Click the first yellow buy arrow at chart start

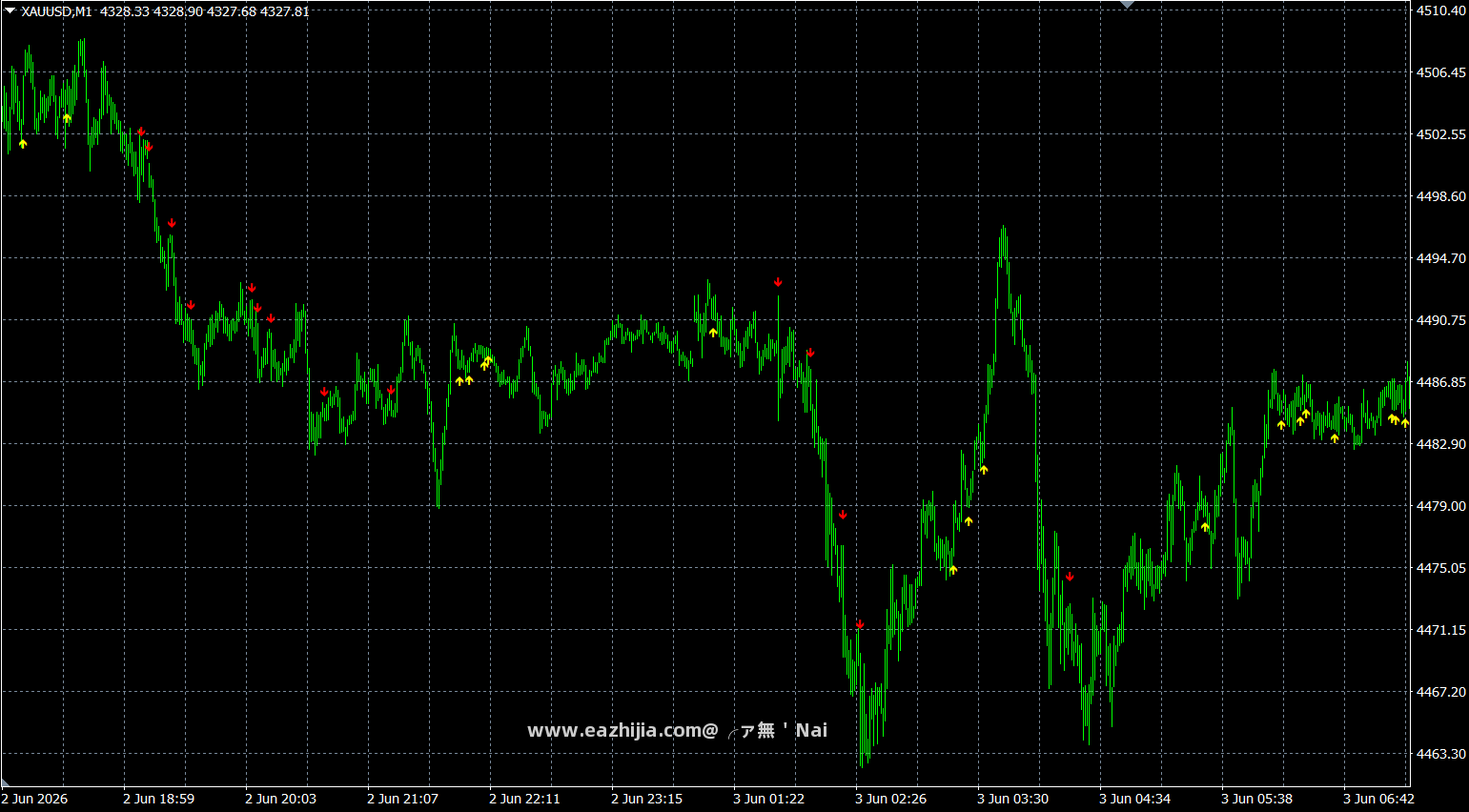(23, 144)
